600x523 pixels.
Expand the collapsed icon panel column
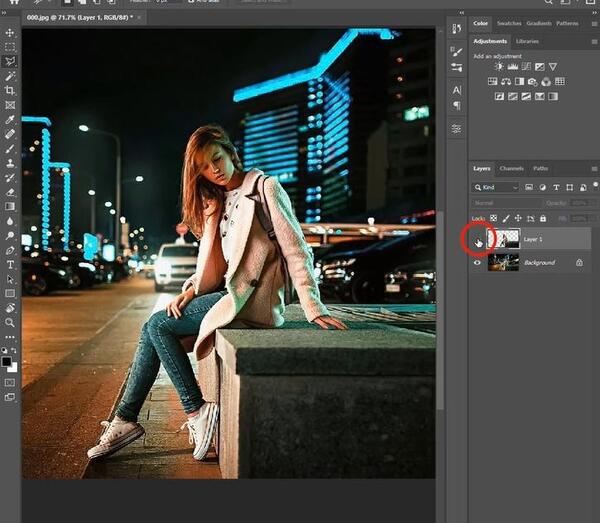461,13
